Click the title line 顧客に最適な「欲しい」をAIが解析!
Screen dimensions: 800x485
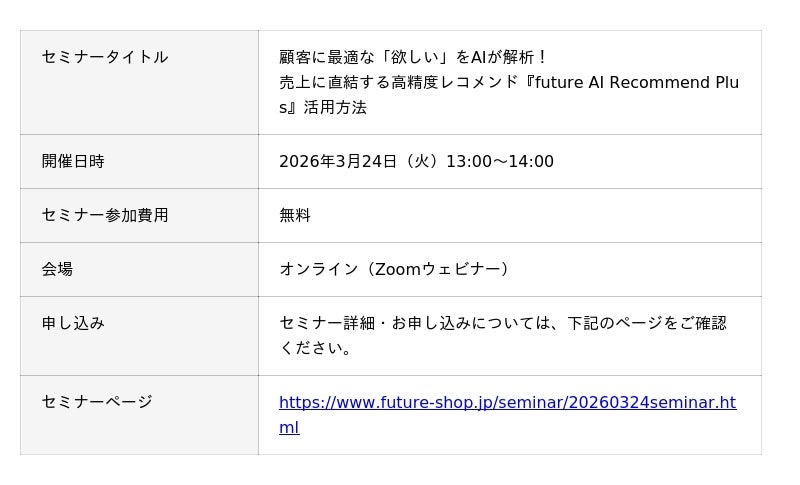(x=414, y=57)
